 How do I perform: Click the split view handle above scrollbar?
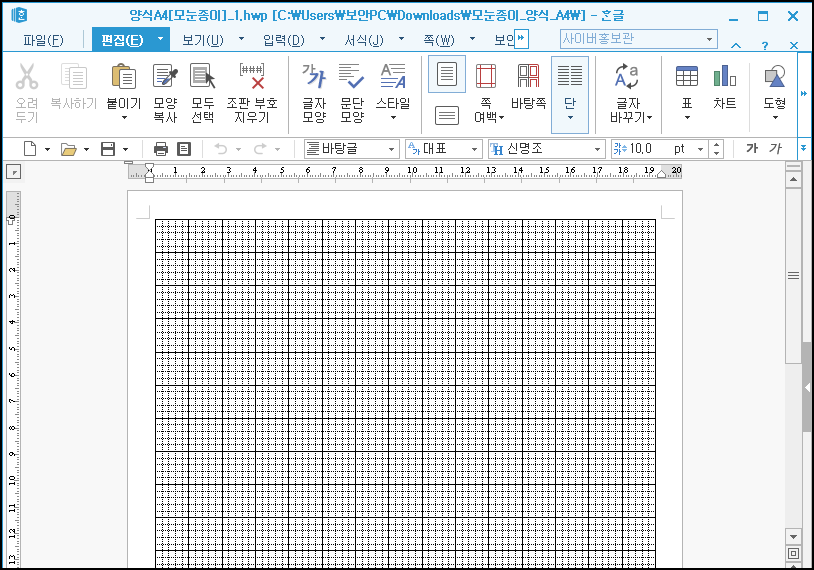point(793,167)
